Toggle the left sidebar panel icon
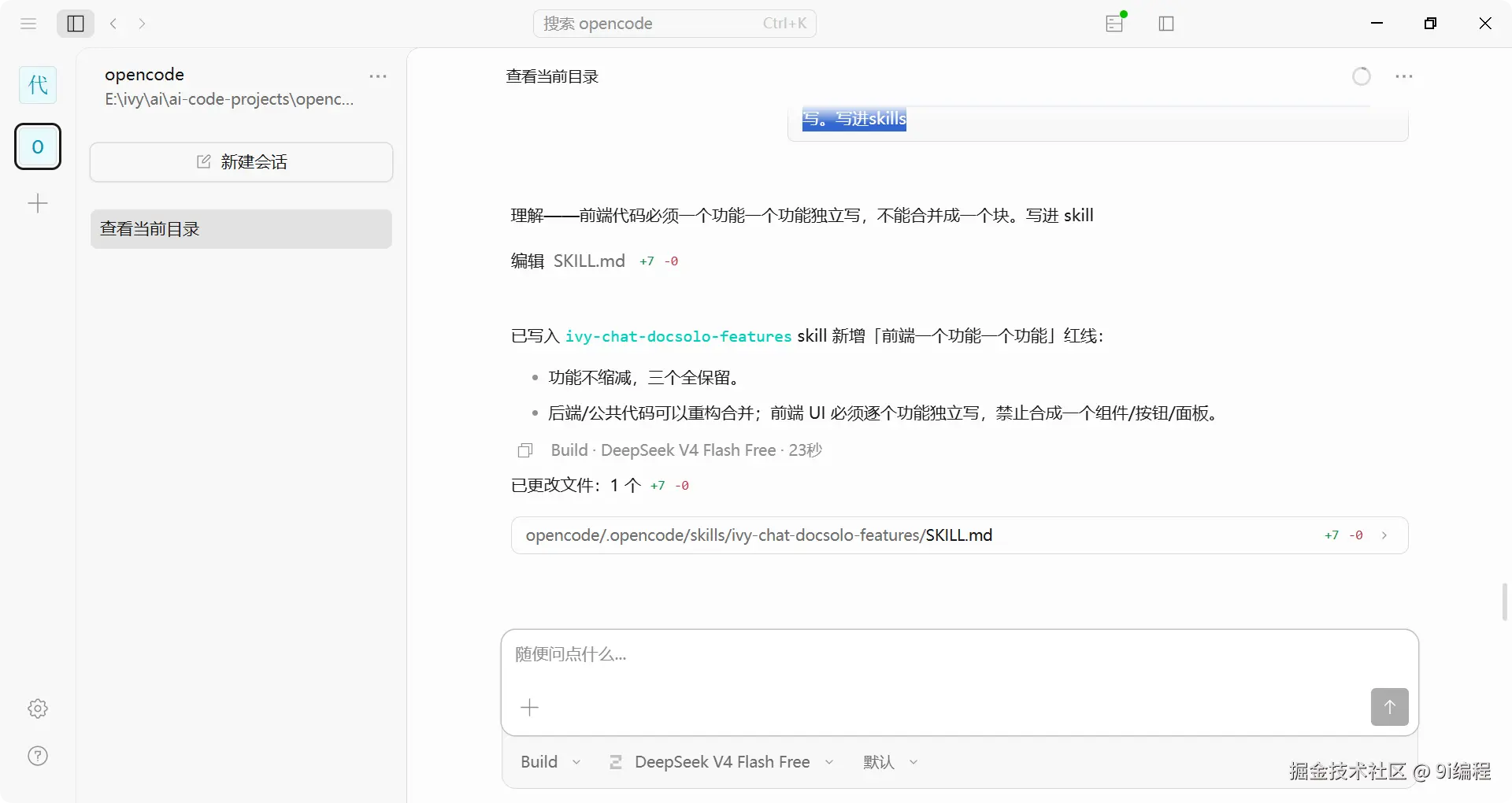 tap(76, 24)
